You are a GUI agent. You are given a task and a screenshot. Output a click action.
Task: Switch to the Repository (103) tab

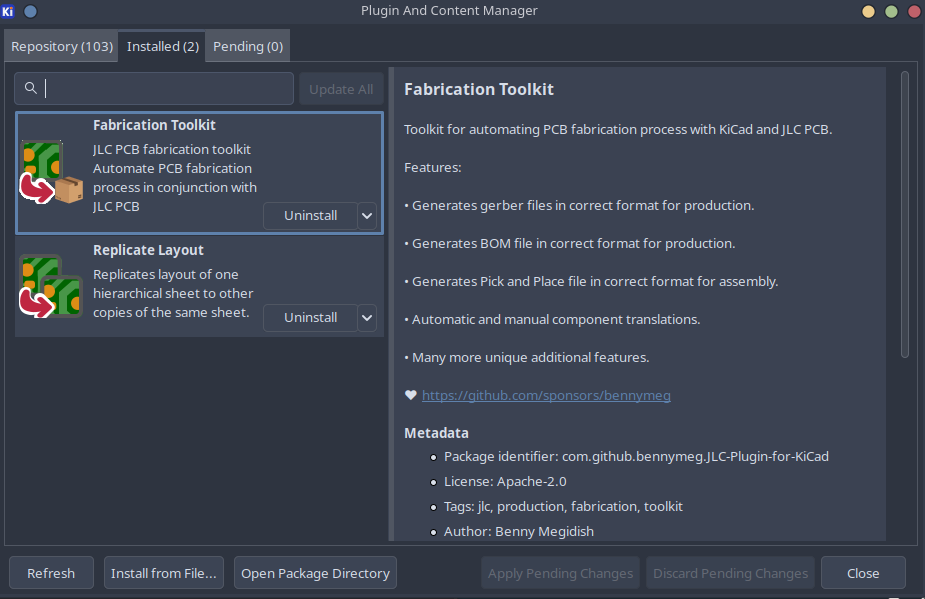coord(62,46)
